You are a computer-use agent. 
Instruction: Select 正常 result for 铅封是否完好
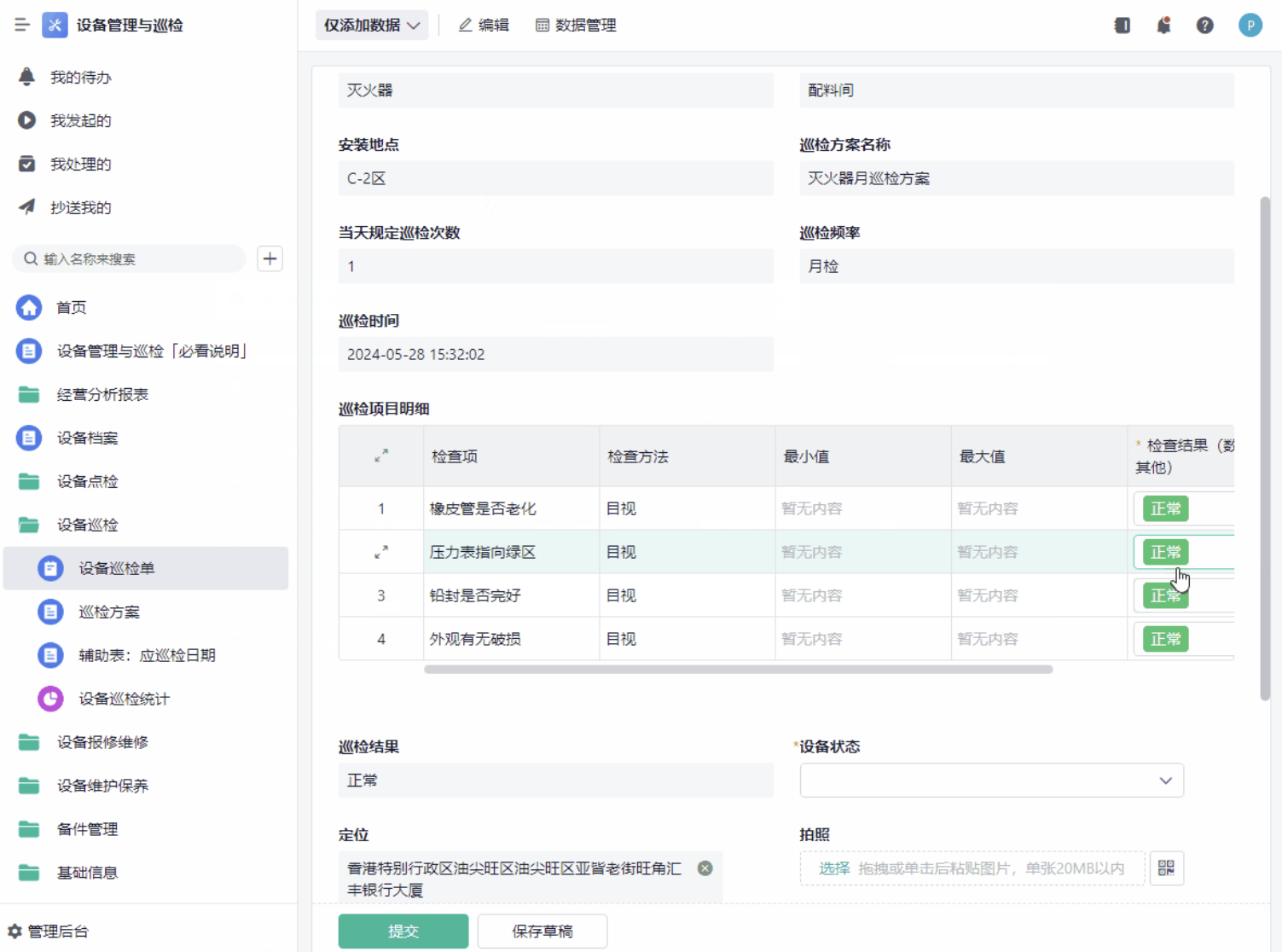click(1165, 595)
